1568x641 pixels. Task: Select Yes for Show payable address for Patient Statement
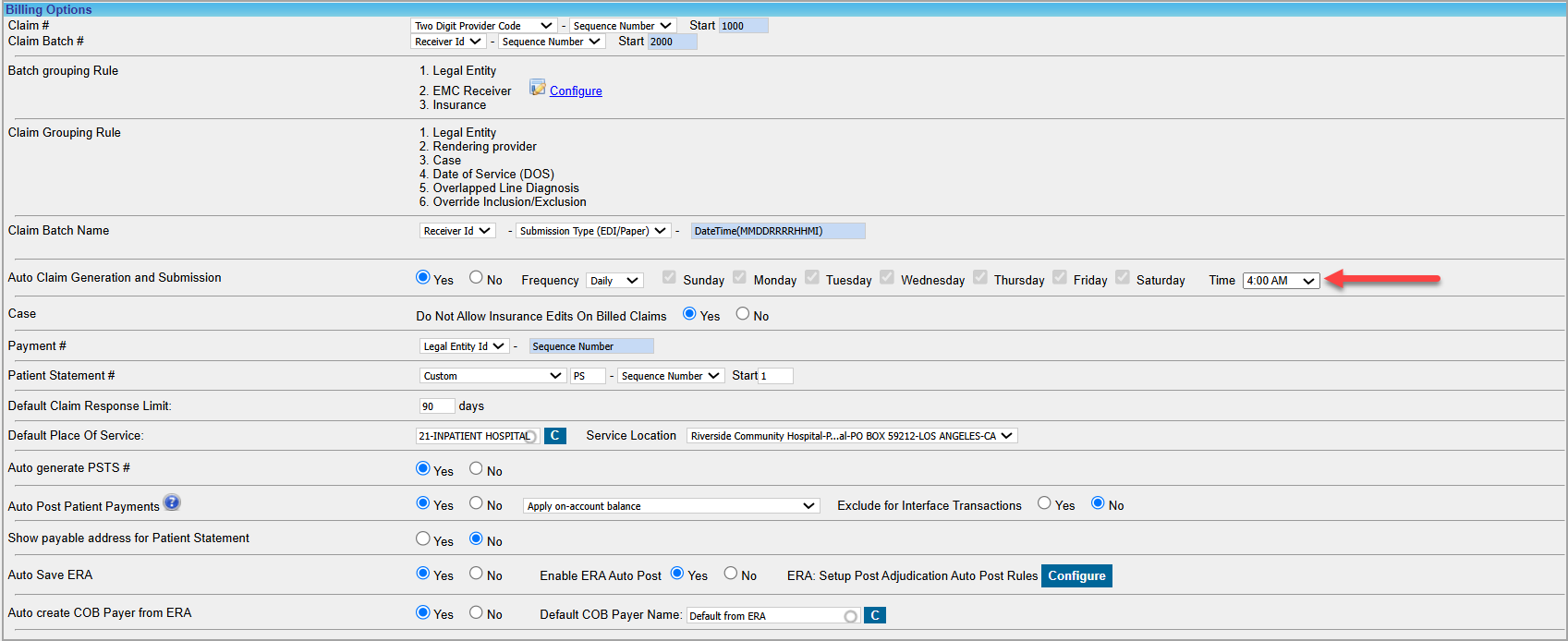423,538
